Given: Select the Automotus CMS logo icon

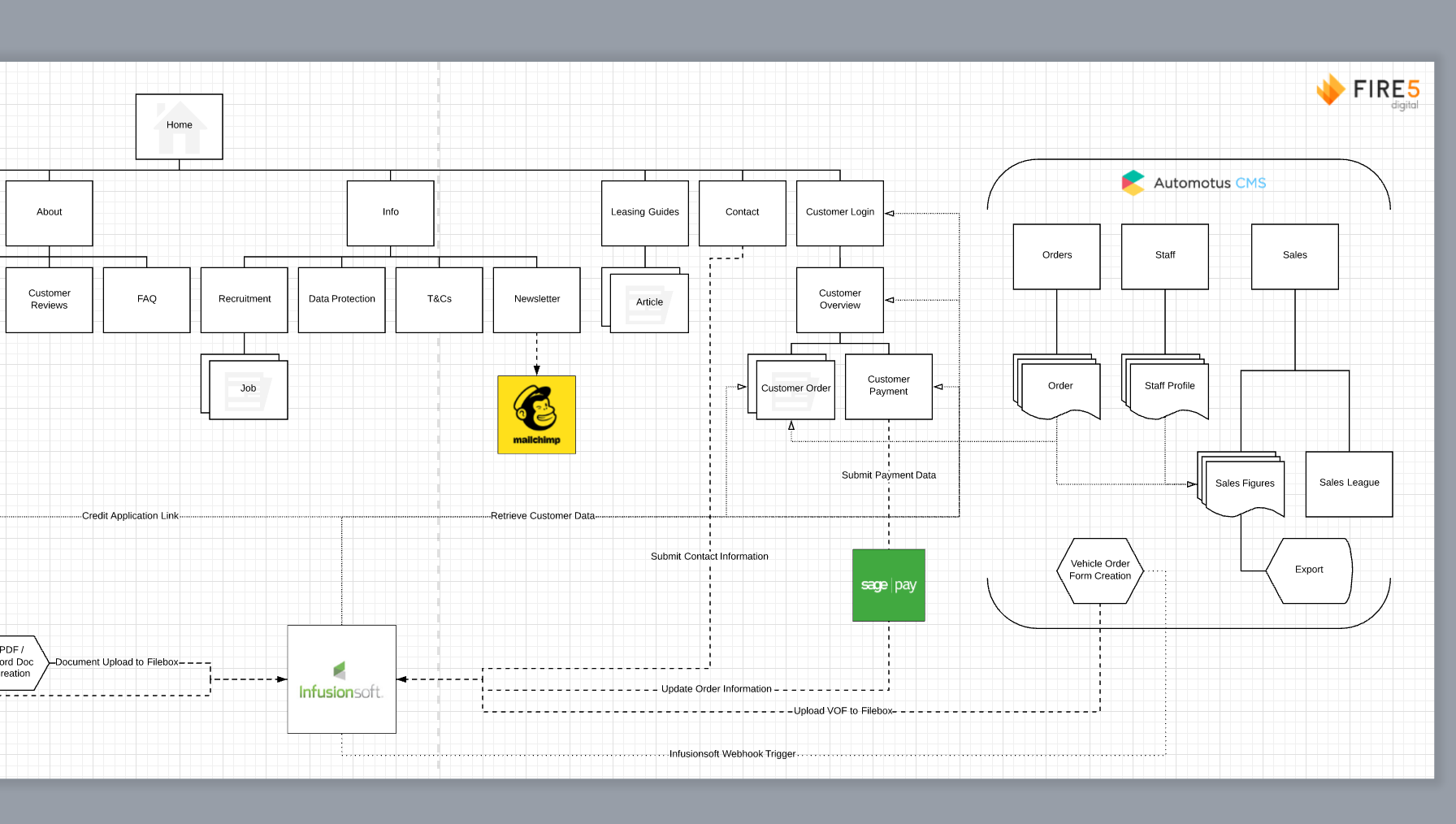Looking at the screenshot, I should [x=1134, y=182].
